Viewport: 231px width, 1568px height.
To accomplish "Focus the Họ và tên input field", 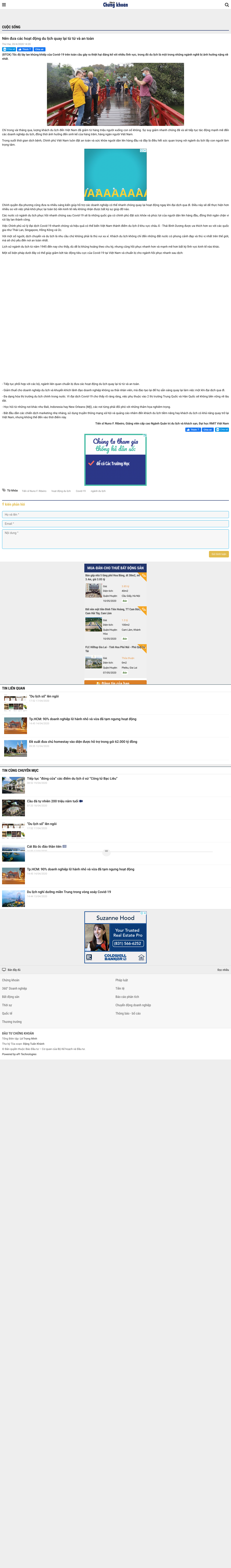I will (116, 514).
